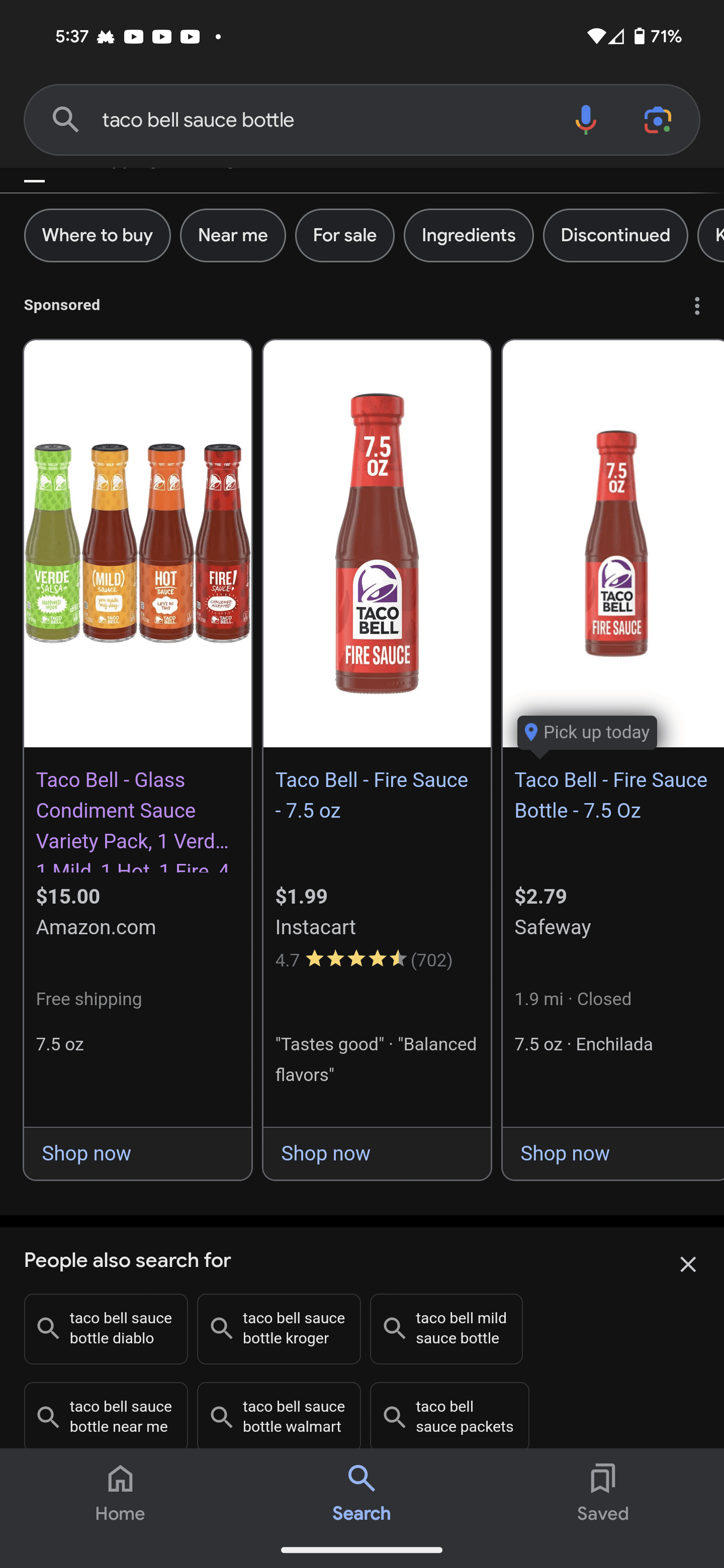Go to the Home tab

pyautogui.click(x=120, y=1493)
